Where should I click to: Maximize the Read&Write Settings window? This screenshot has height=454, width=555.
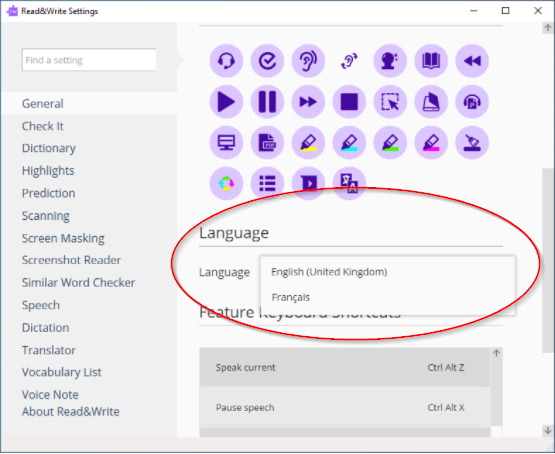[x=505, y=11]
